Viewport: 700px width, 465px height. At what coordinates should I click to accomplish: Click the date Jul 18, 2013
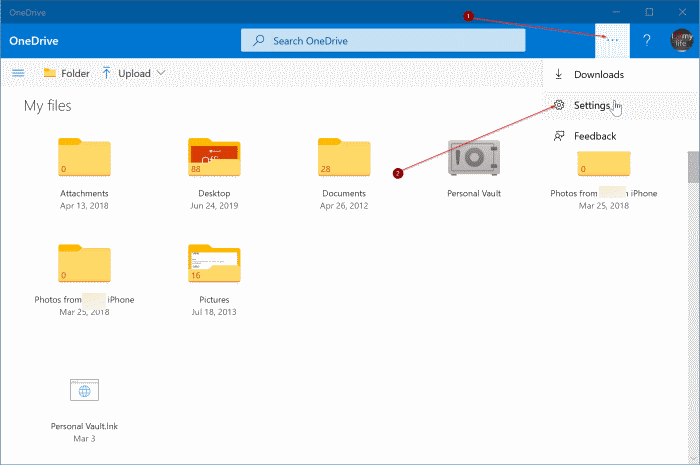(x=214, y=312)
